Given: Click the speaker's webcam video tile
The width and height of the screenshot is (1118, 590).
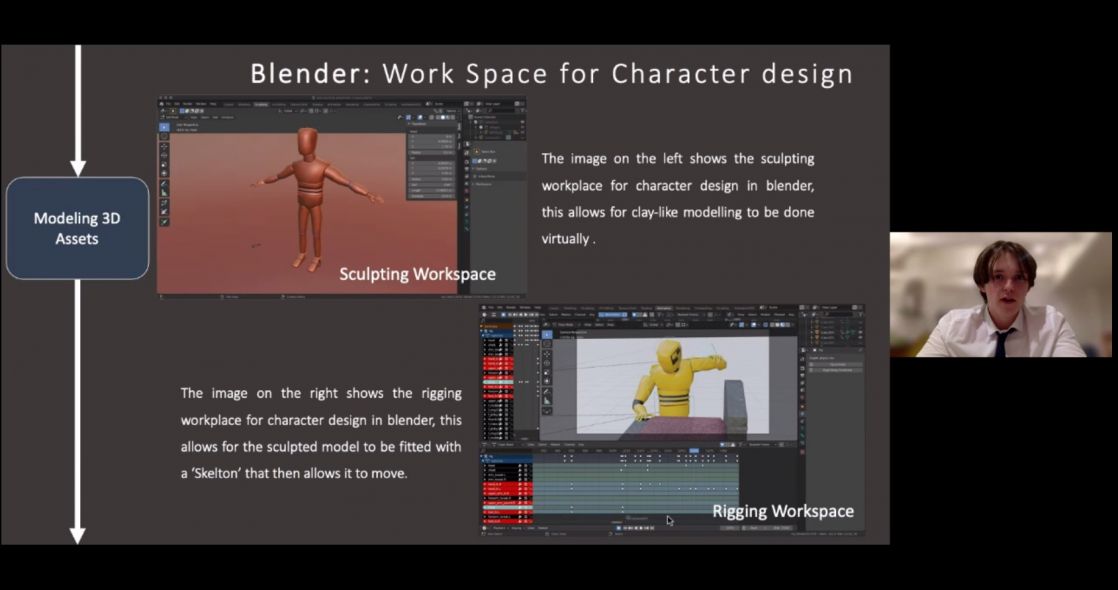Looking at the screenshot, I should [1000, 294].
